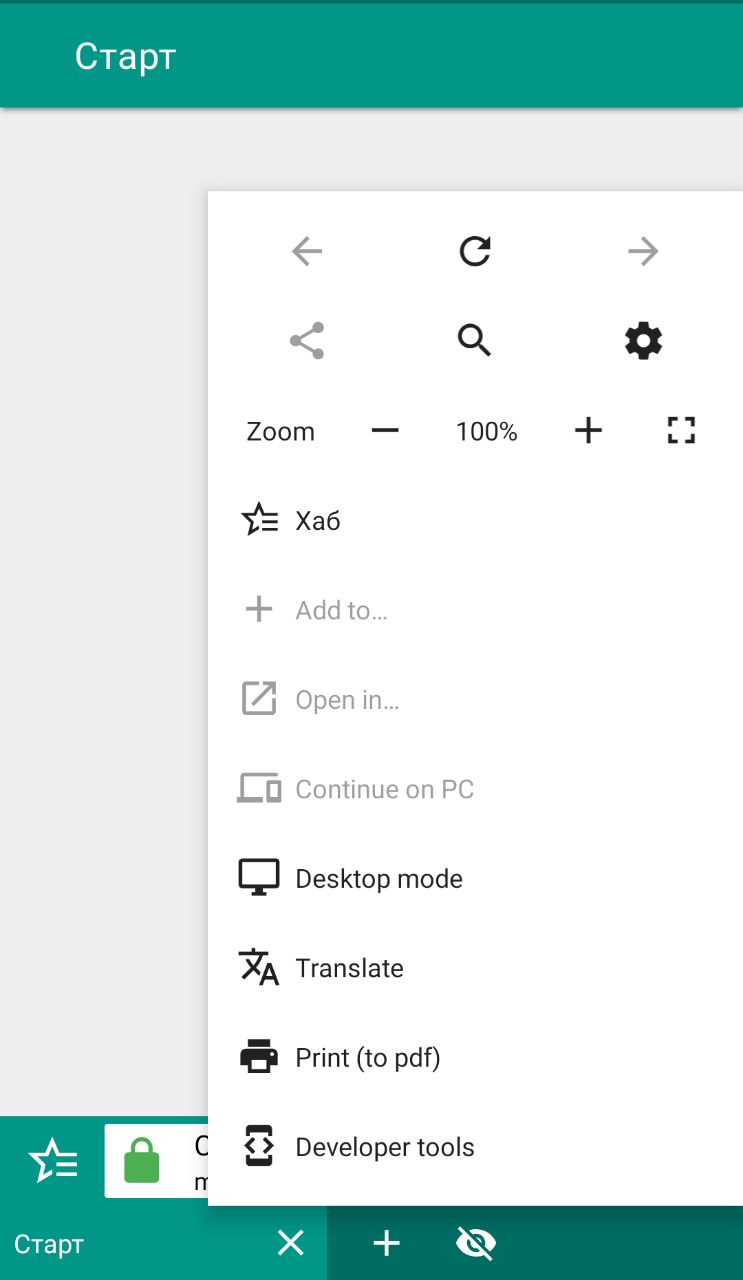
Task: Close the Старт tab
Action: tap(290, 1244)
